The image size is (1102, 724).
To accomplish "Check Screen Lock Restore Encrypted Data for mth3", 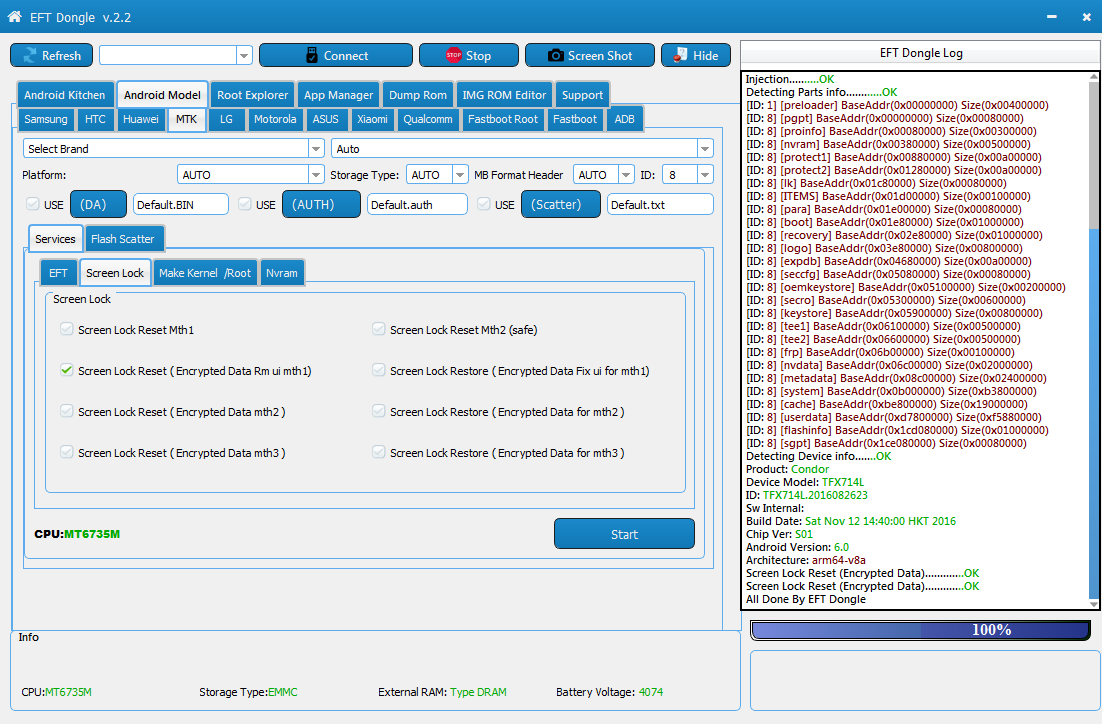I will click(379, 452).
